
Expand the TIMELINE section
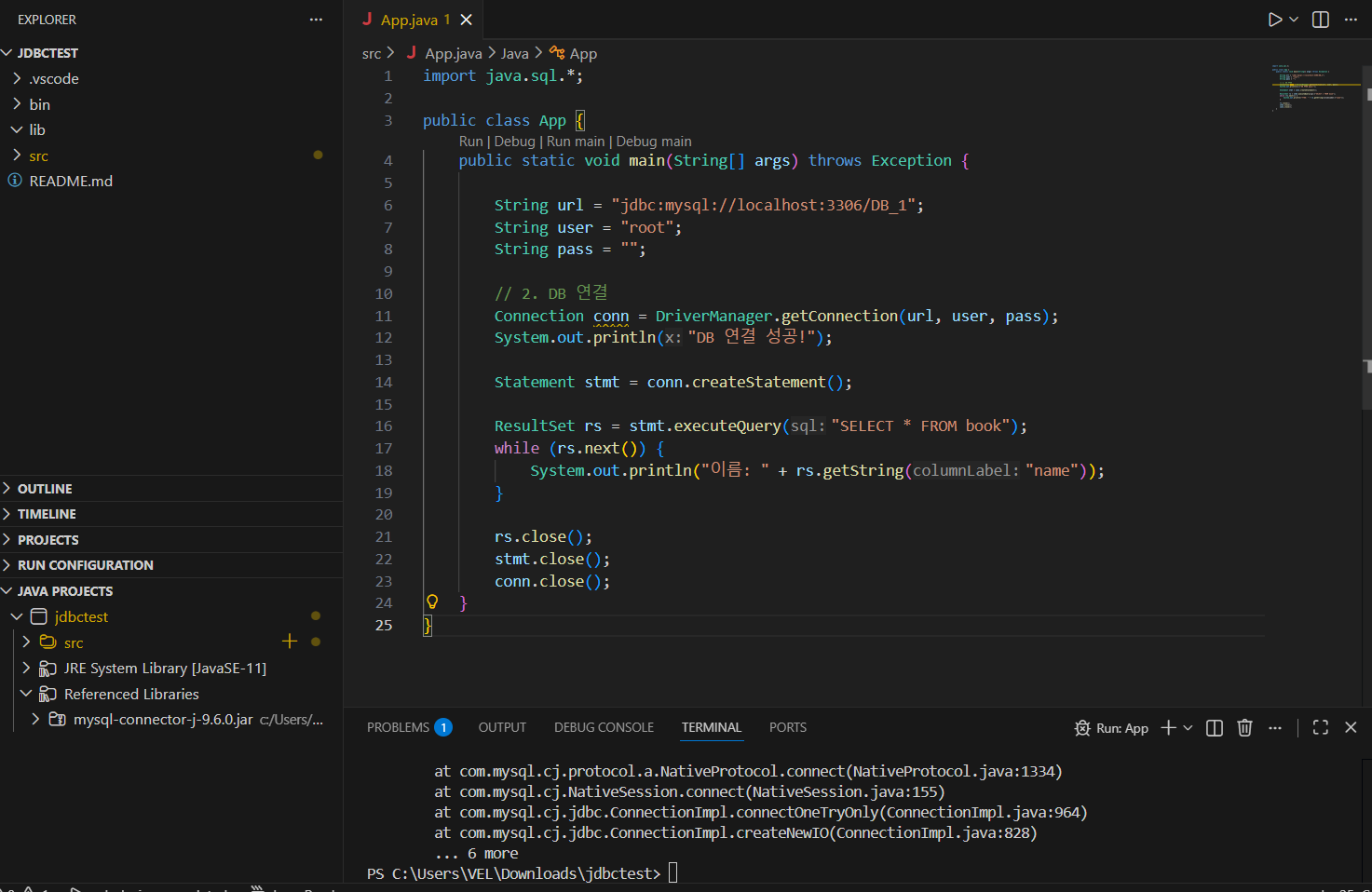click(x=7, y=514)
